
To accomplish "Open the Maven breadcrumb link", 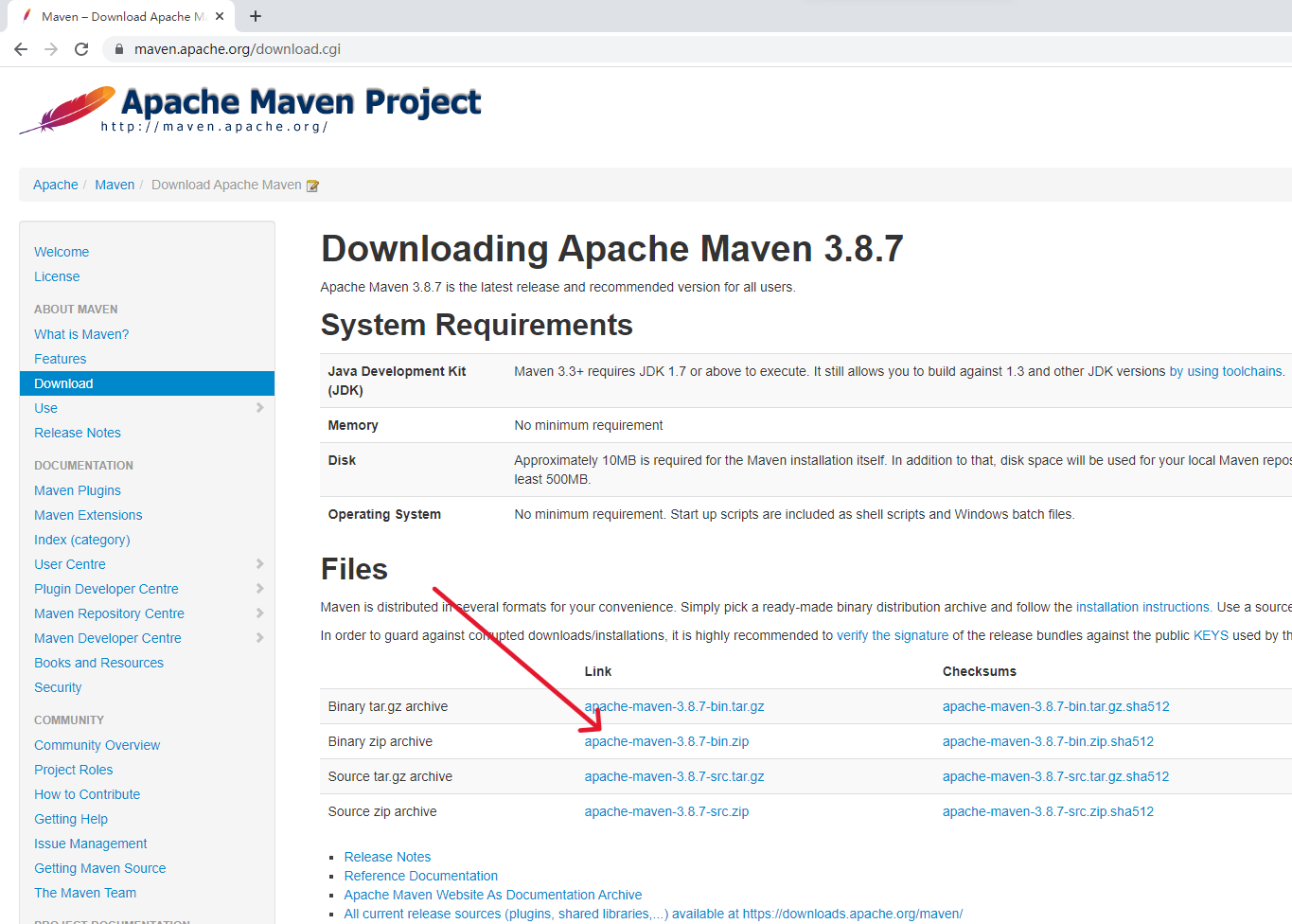I will 115,185.
